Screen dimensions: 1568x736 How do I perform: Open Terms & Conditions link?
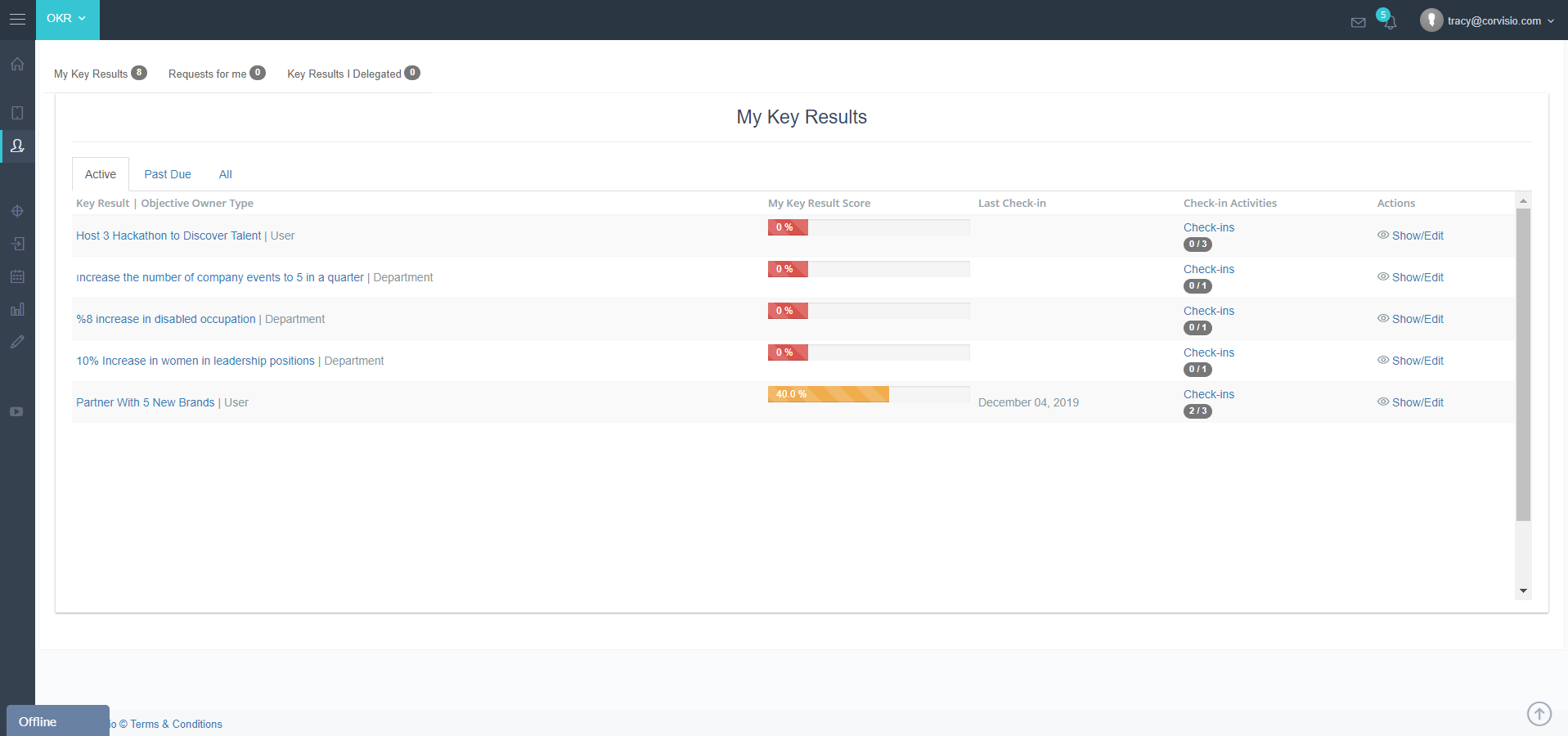[176, 725]
